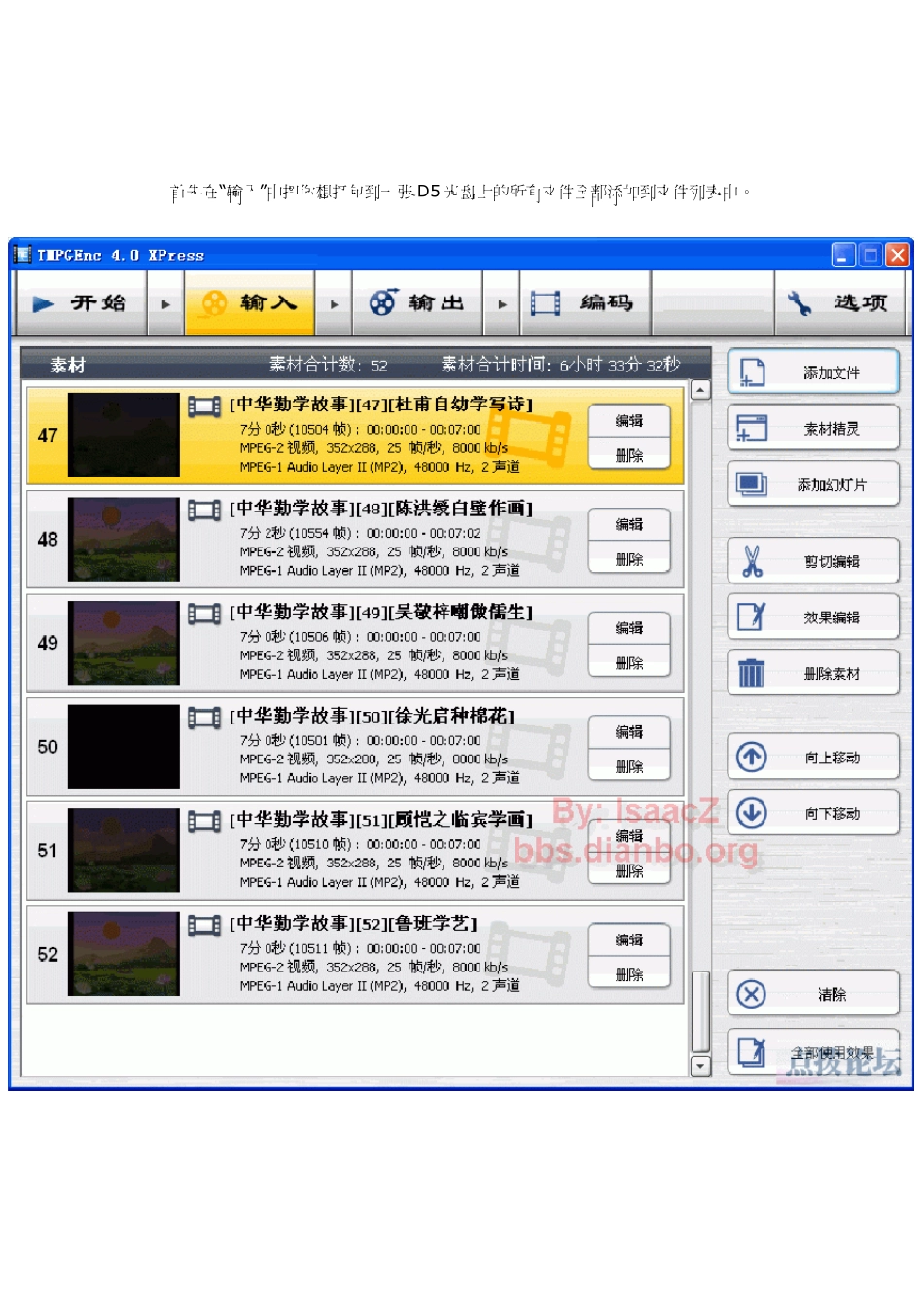Open 剪切编辑 (Cut edit)
The image size is (924, 1307).
point(813,561)
